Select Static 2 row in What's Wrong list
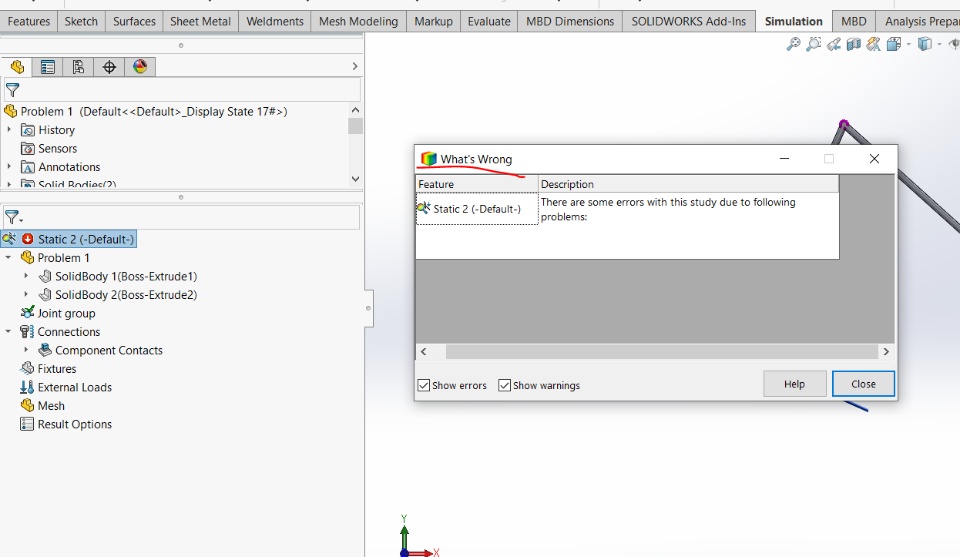Viewport: 960px width, 557px height. (x=477, y=209)
